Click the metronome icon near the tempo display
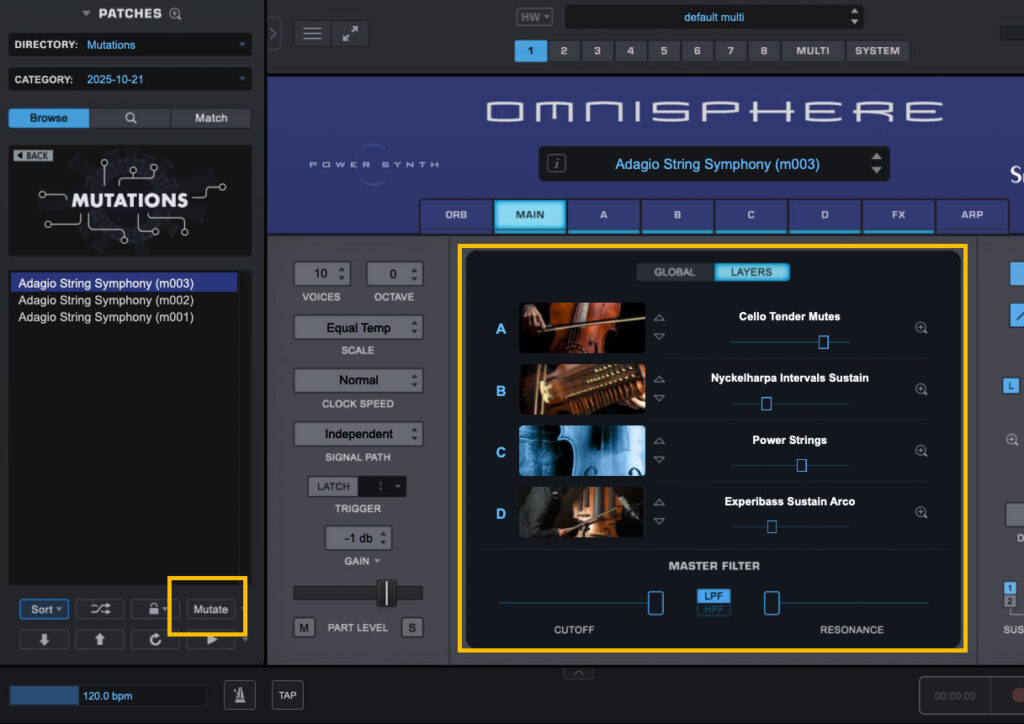This screenshot has width=1024, height=724. [x=239, y=694]
